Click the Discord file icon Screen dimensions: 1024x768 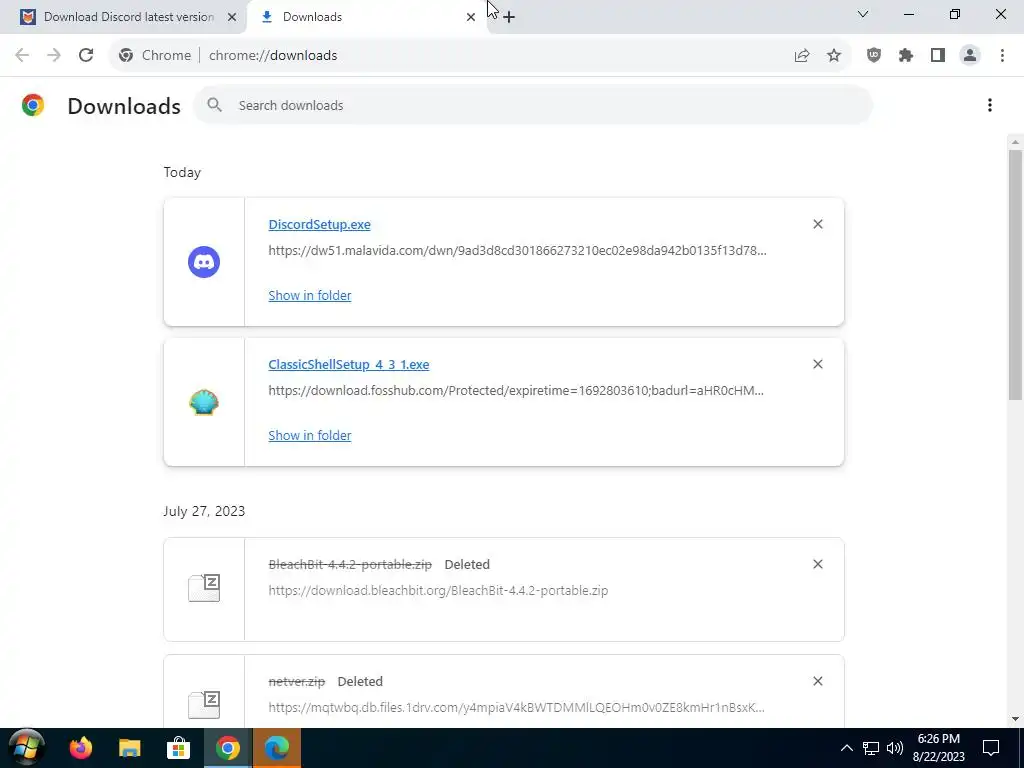click(204, 262)
